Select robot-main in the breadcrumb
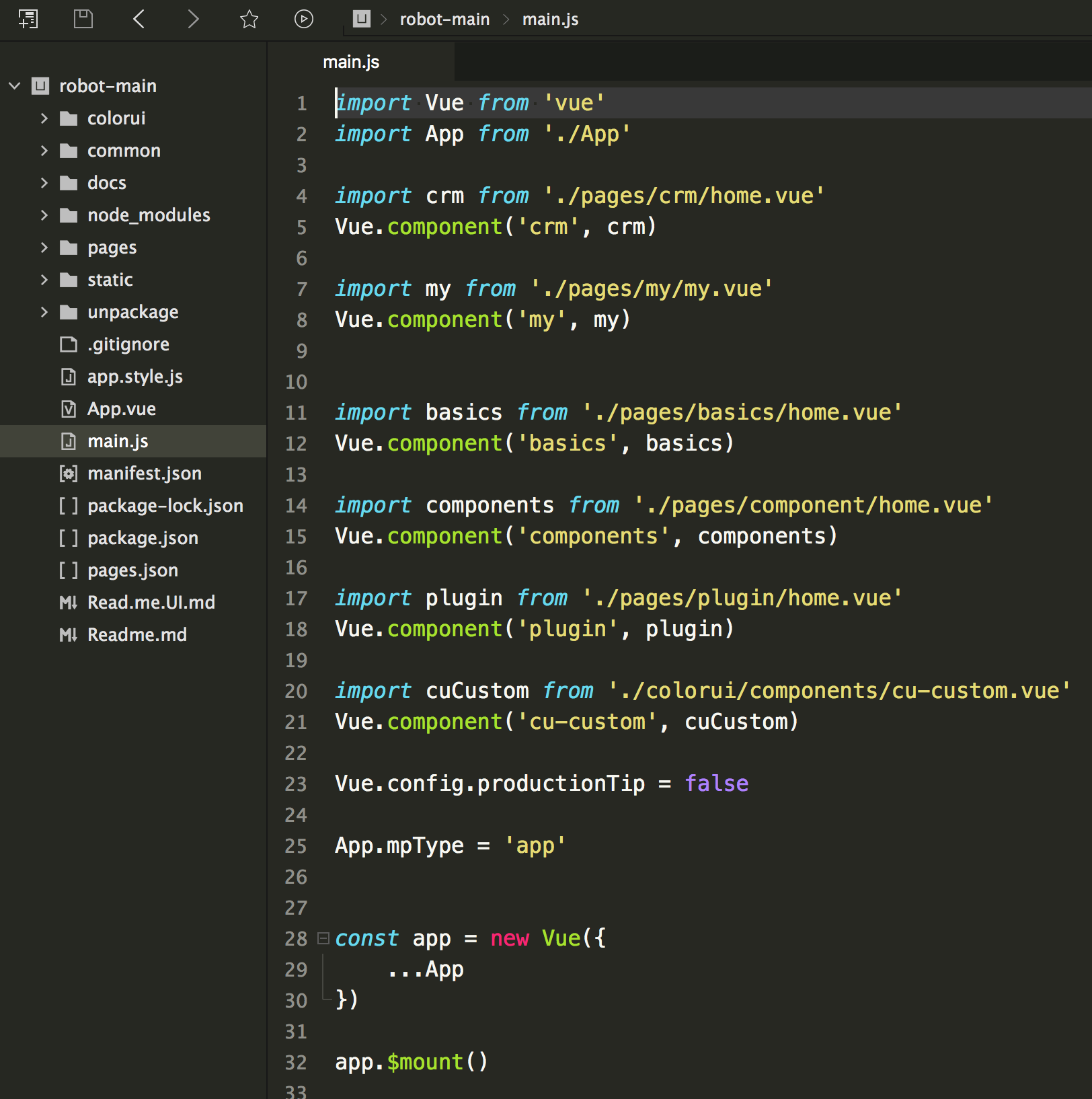This screenshot has width=1092, height=1099. click(444, 20)
